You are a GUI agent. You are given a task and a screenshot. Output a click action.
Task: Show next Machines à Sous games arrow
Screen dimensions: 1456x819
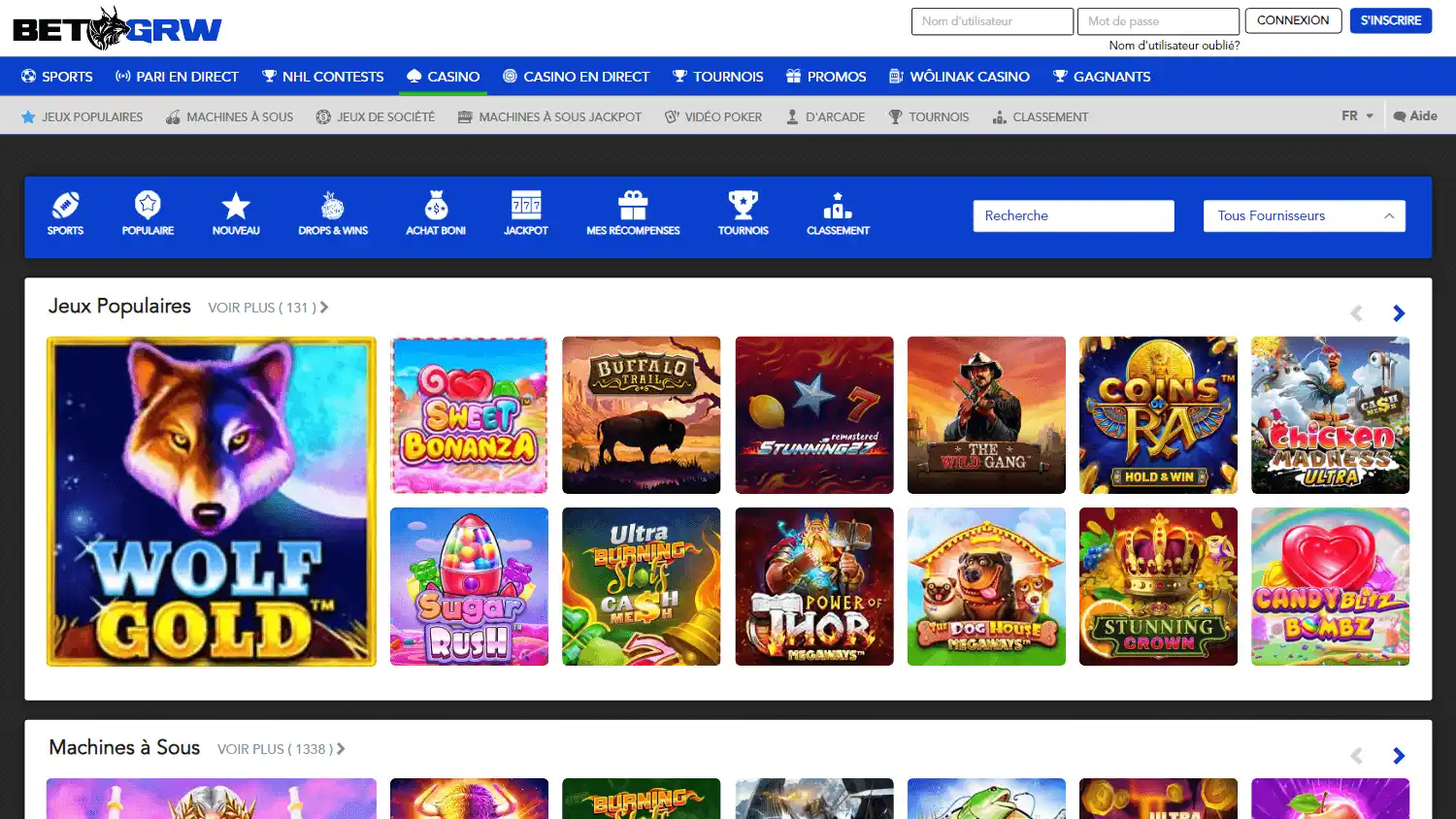coord(1399,756)
